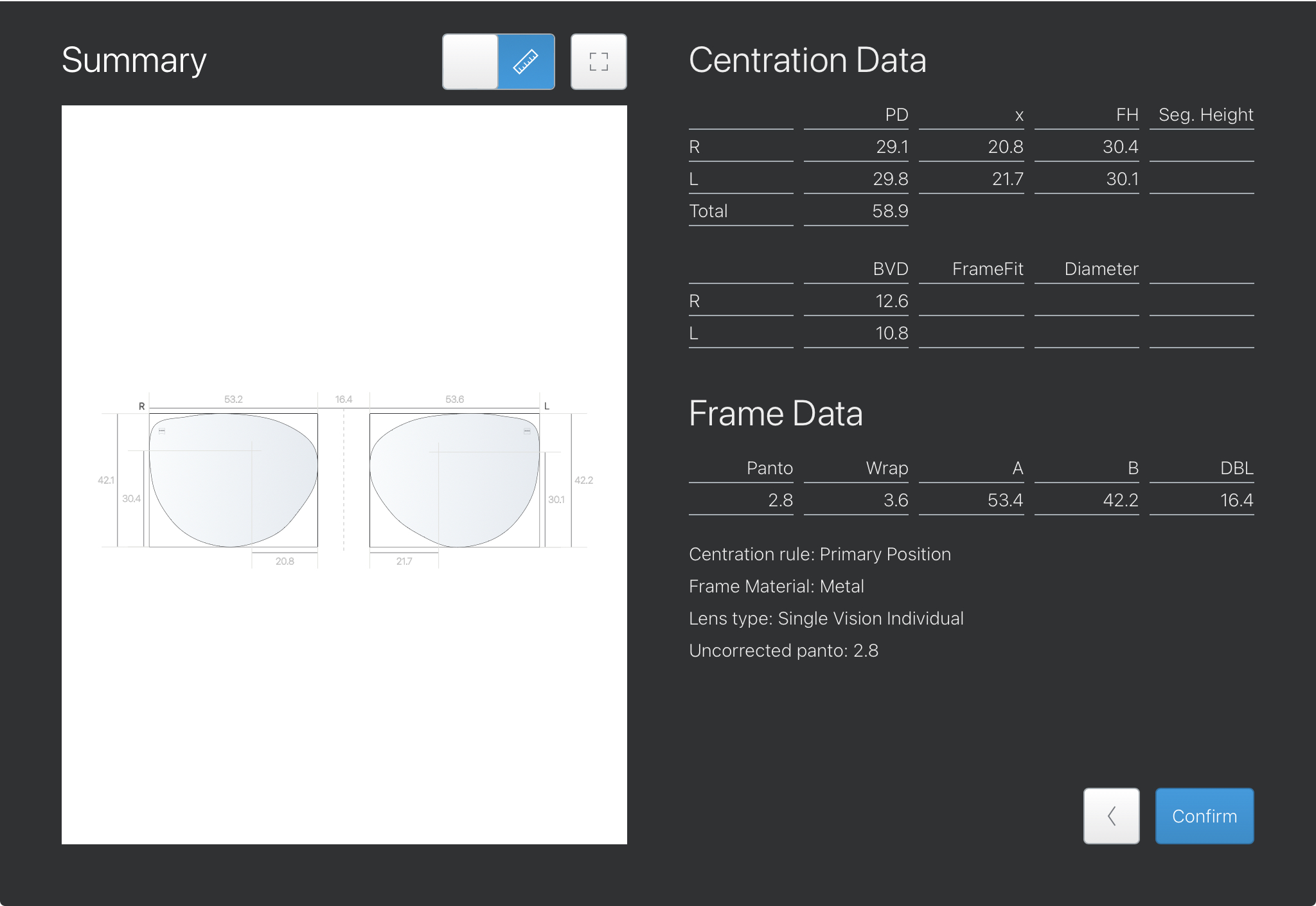The image size is (1316, 906).
Task: Open fullscreen view of lens diagram
Action: point(598,62)
